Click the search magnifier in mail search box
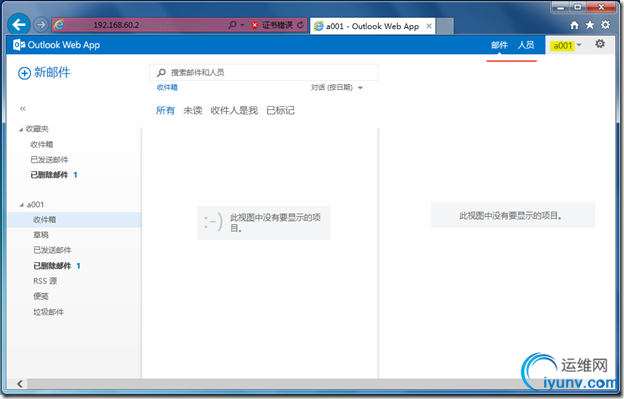Image resolution: width=624 pixels, height=399 pixels. pos(161,72)
